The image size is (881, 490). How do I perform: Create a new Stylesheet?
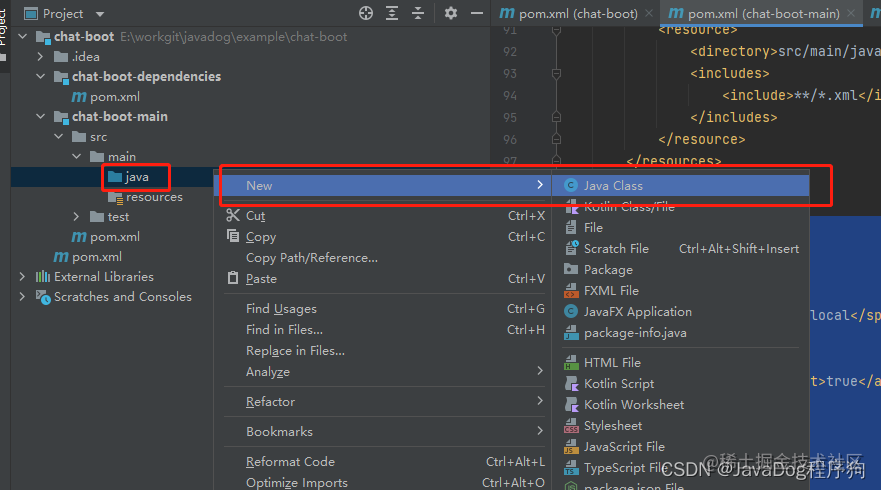click(x=680, y=426)
